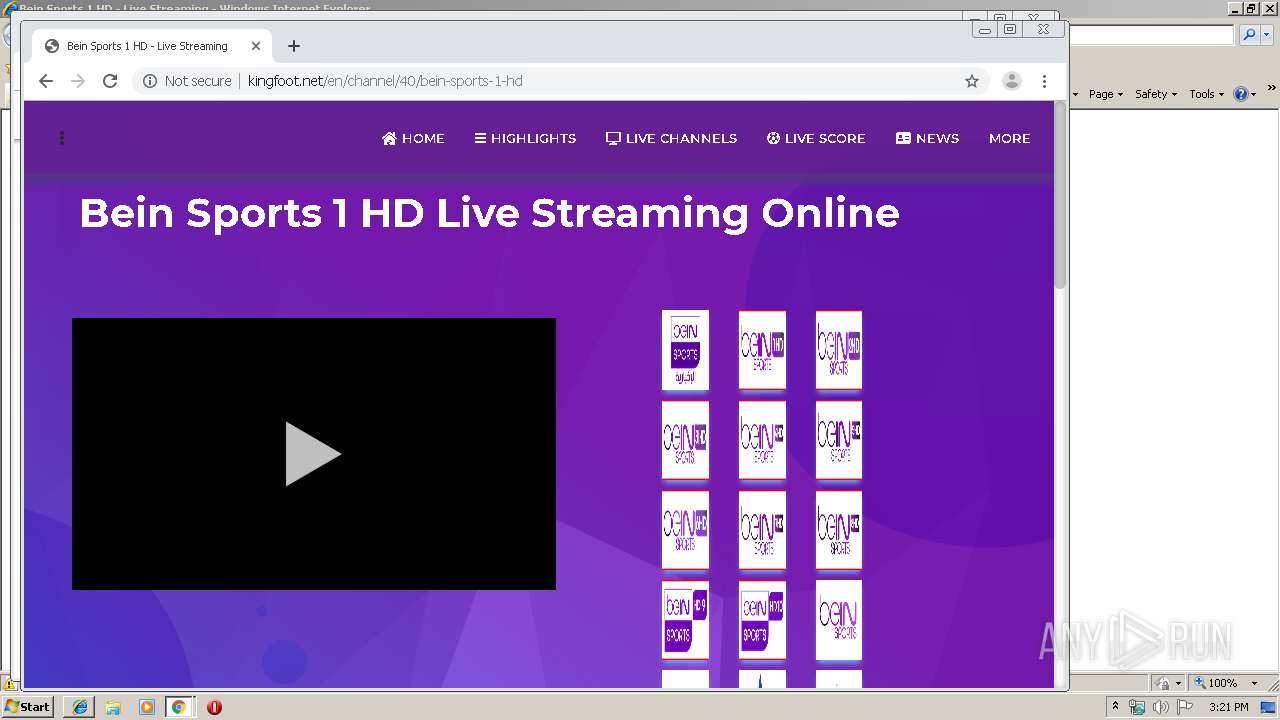Expand the IE search provider dropdown arrow
The height and width of the screenshot is (720, 1280).
click(x=1265, y=35)
